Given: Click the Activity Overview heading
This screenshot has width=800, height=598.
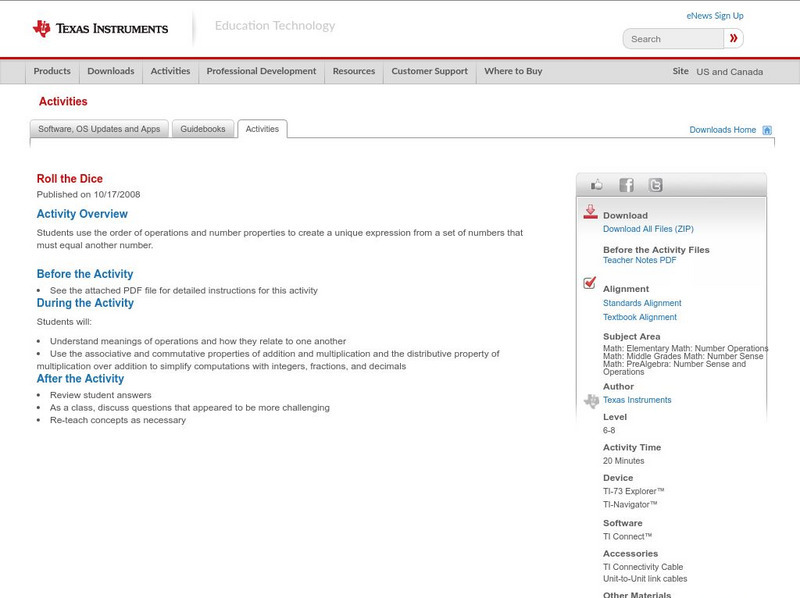Looking at the screenshot, I should pos(82,214).
